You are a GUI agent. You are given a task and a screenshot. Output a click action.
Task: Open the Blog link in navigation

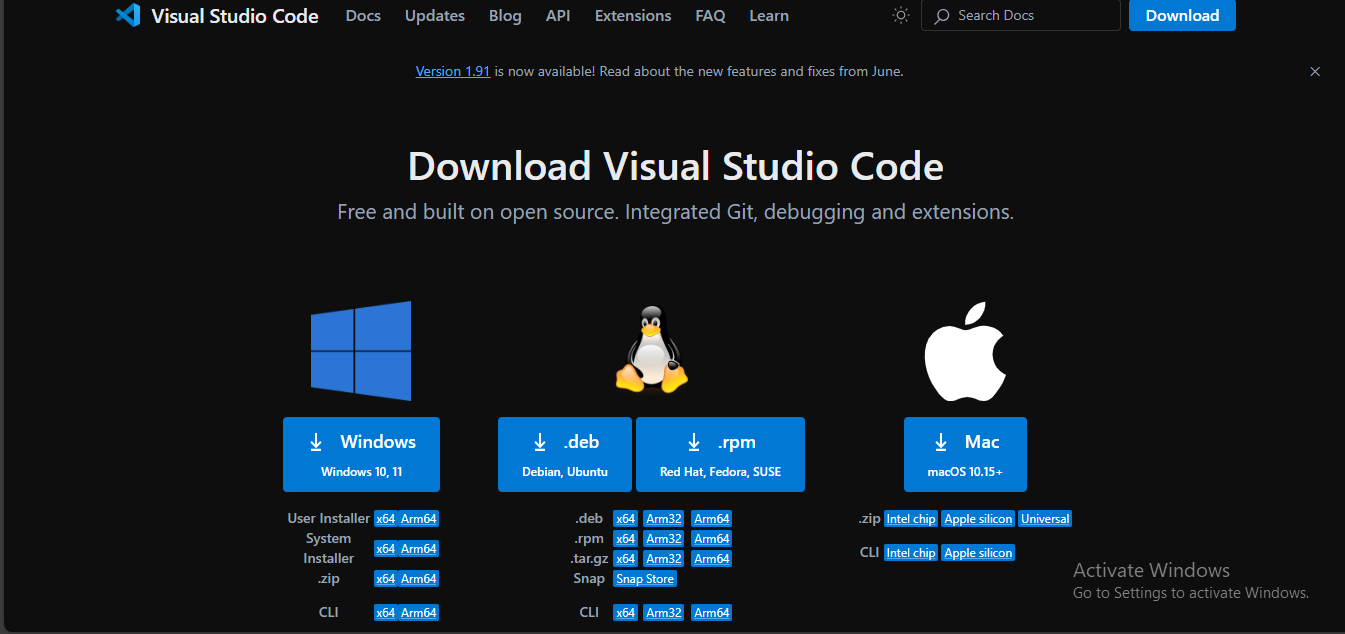coord(505,15)
